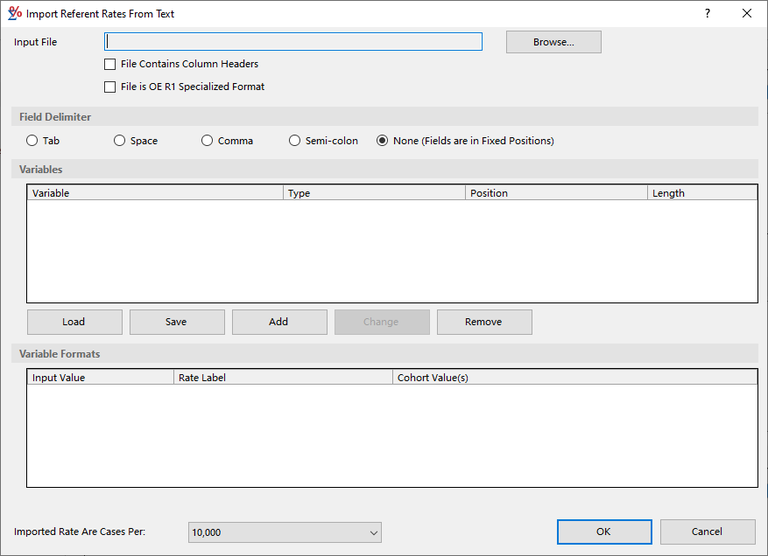Click the Browse button
The height and width of the screenshot is (556, 768).
[x=553, y=42]
